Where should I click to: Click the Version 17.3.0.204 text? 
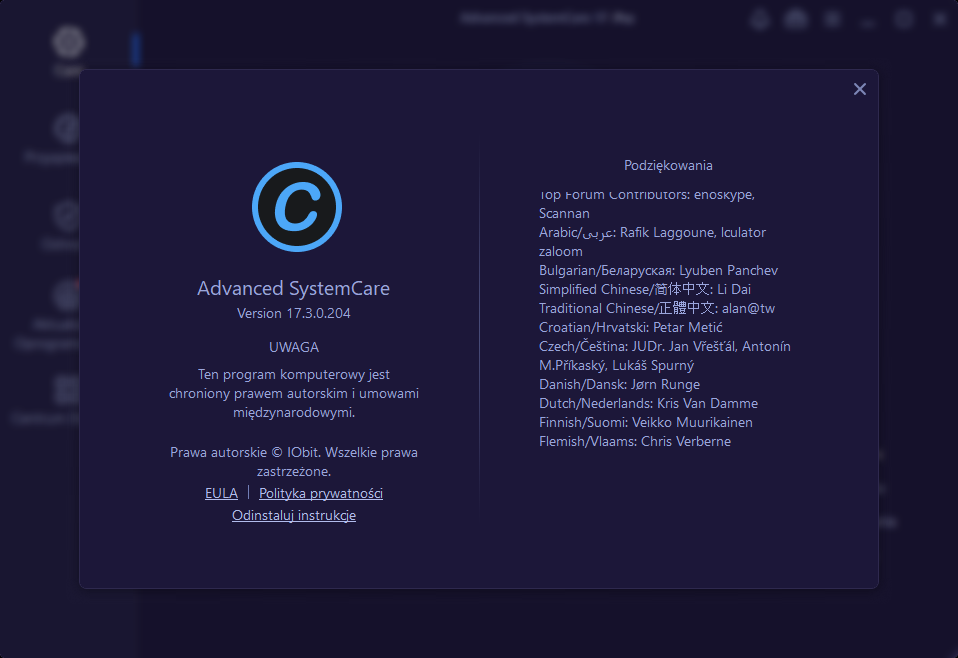pyautogui.click(x=294, y=313)
